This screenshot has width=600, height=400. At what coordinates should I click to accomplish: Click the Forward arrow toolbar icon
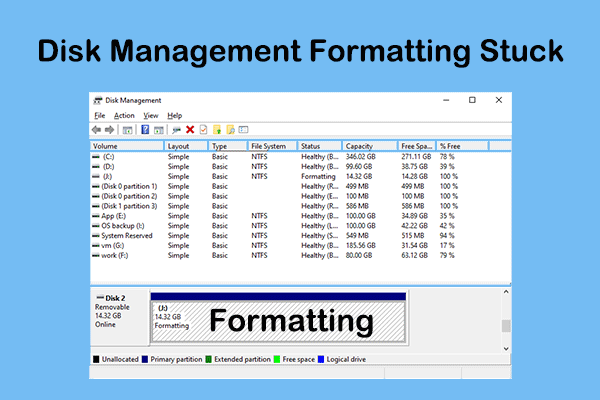[109, 130]
